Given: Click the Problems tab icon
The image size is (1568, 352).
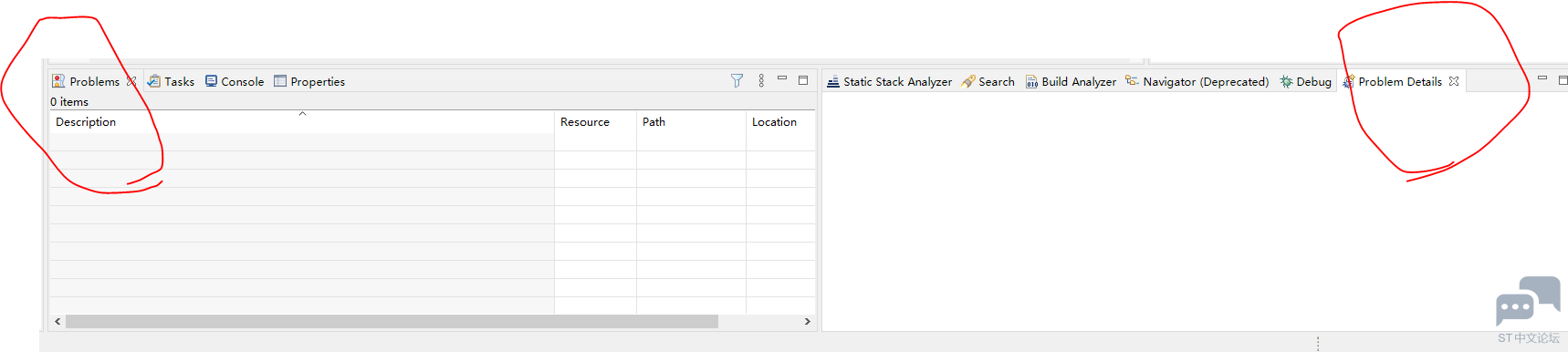Looking at the screenshot, I should (58, 81).
